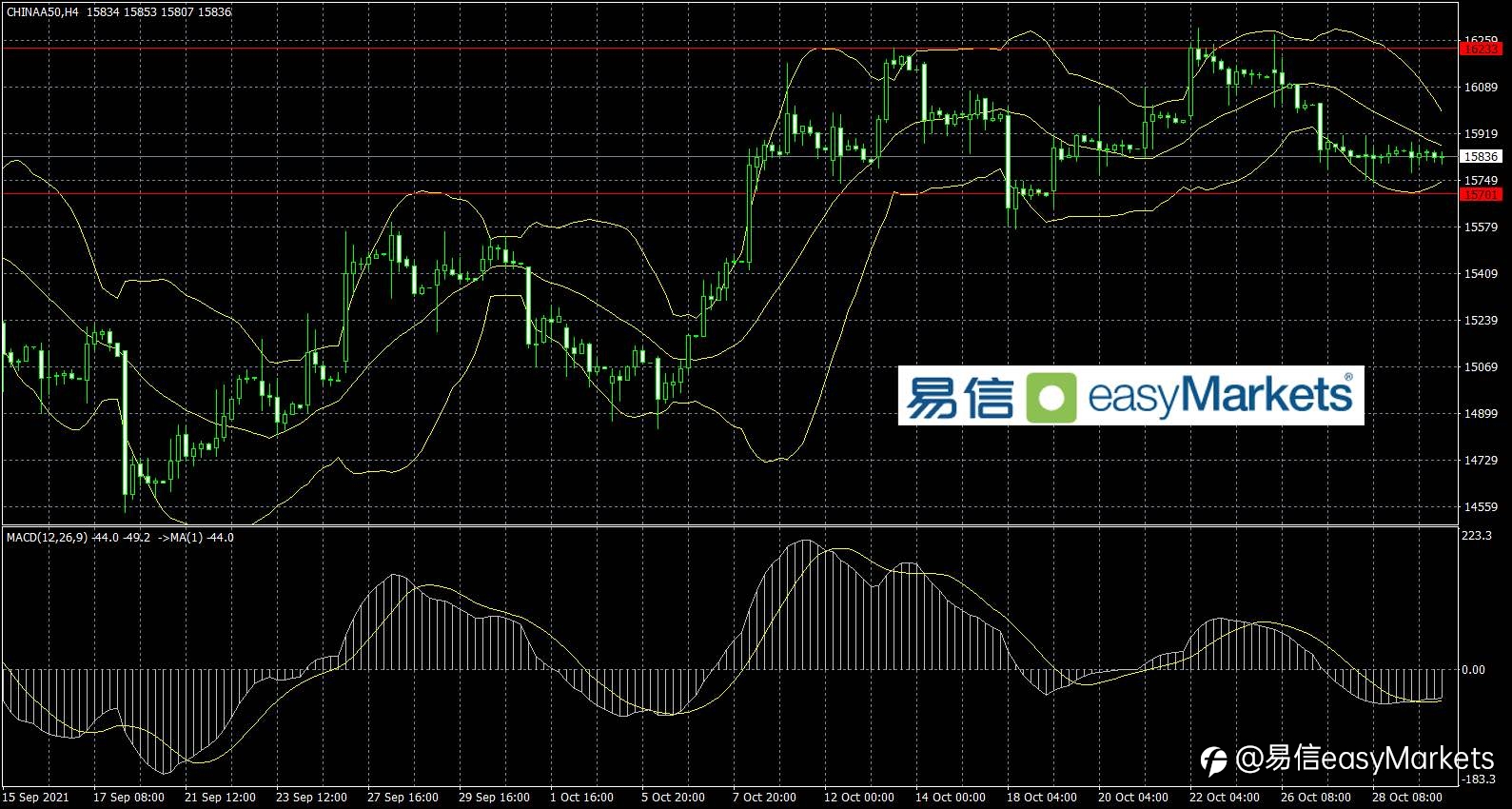
Task: Click the 15069 price axis label
Action: pos(1481,367)
